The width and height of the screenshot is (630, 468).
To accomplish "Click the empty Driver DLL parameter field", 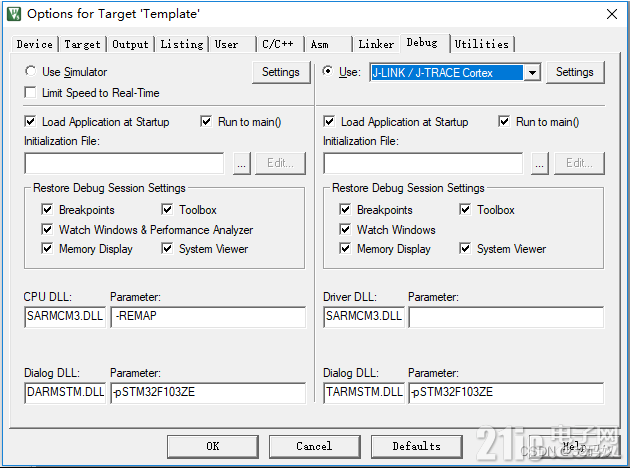I will 506,317.
